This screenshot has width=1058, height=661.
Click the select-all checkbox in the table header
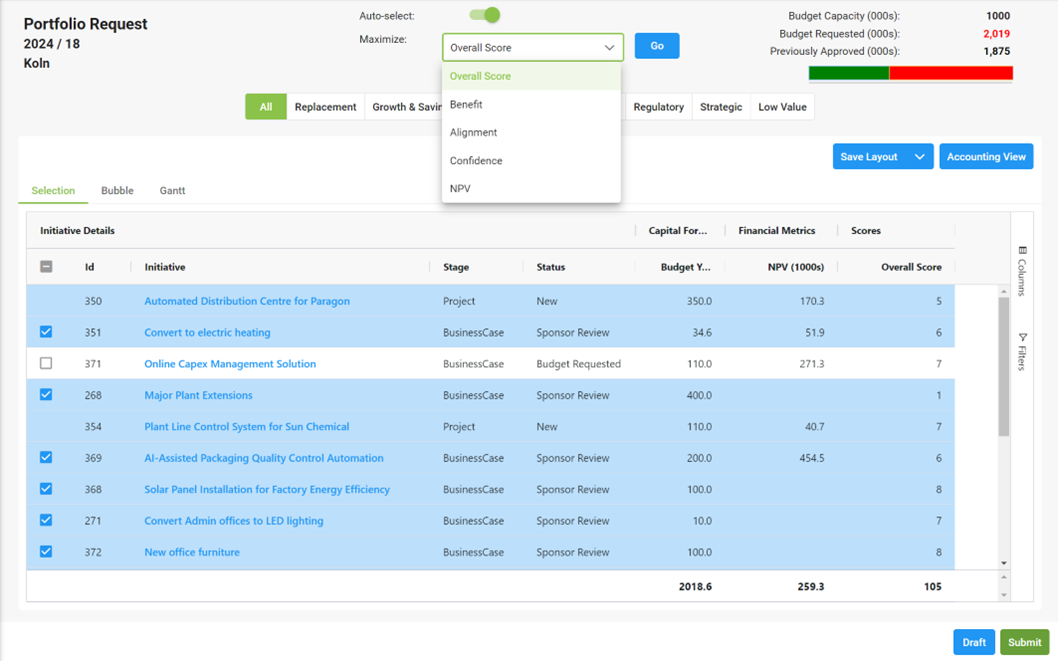[x=46, y=267]
